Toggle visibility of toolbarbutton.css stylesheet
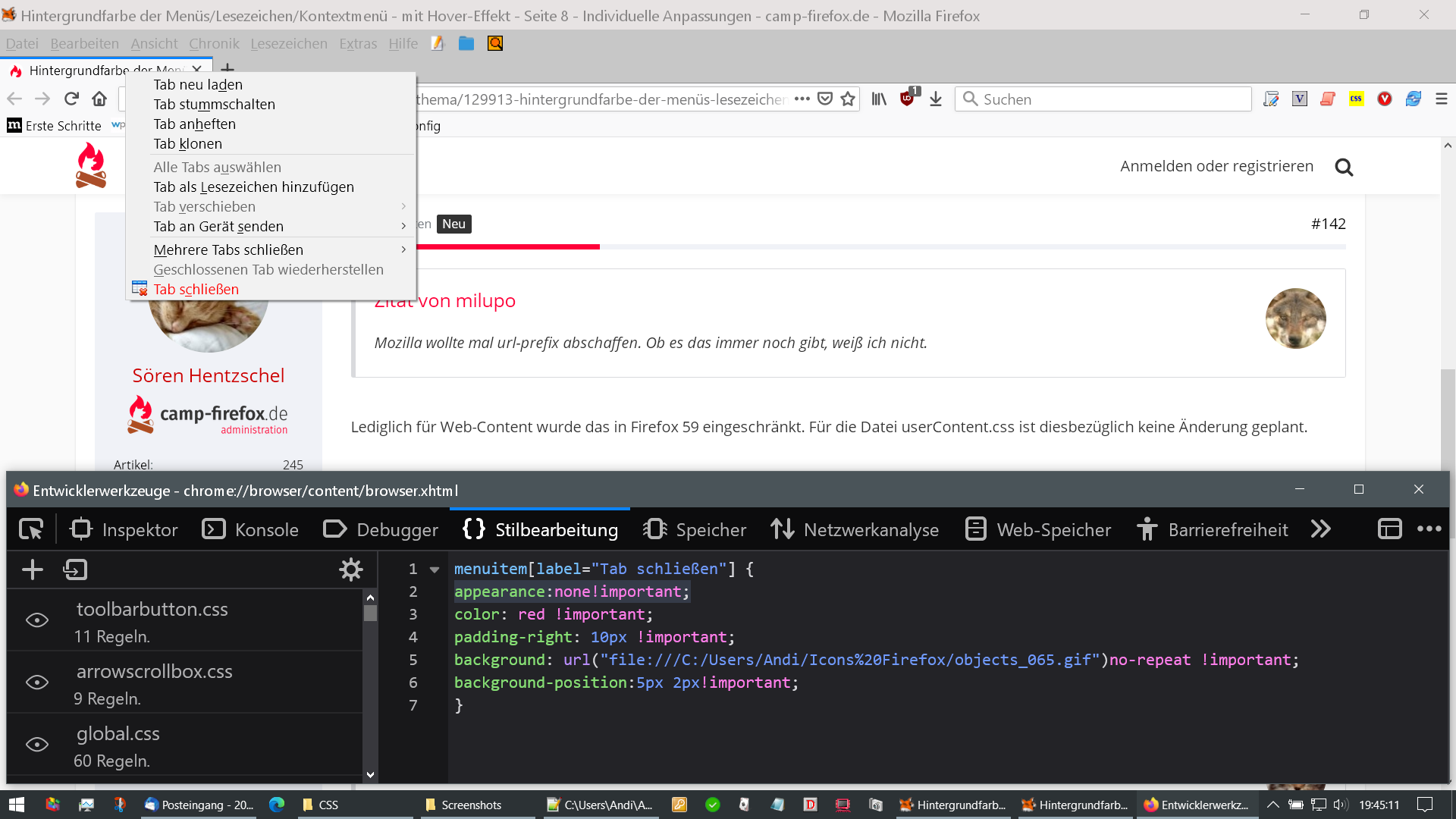The image size is (1456, 819). click(37, 620)
